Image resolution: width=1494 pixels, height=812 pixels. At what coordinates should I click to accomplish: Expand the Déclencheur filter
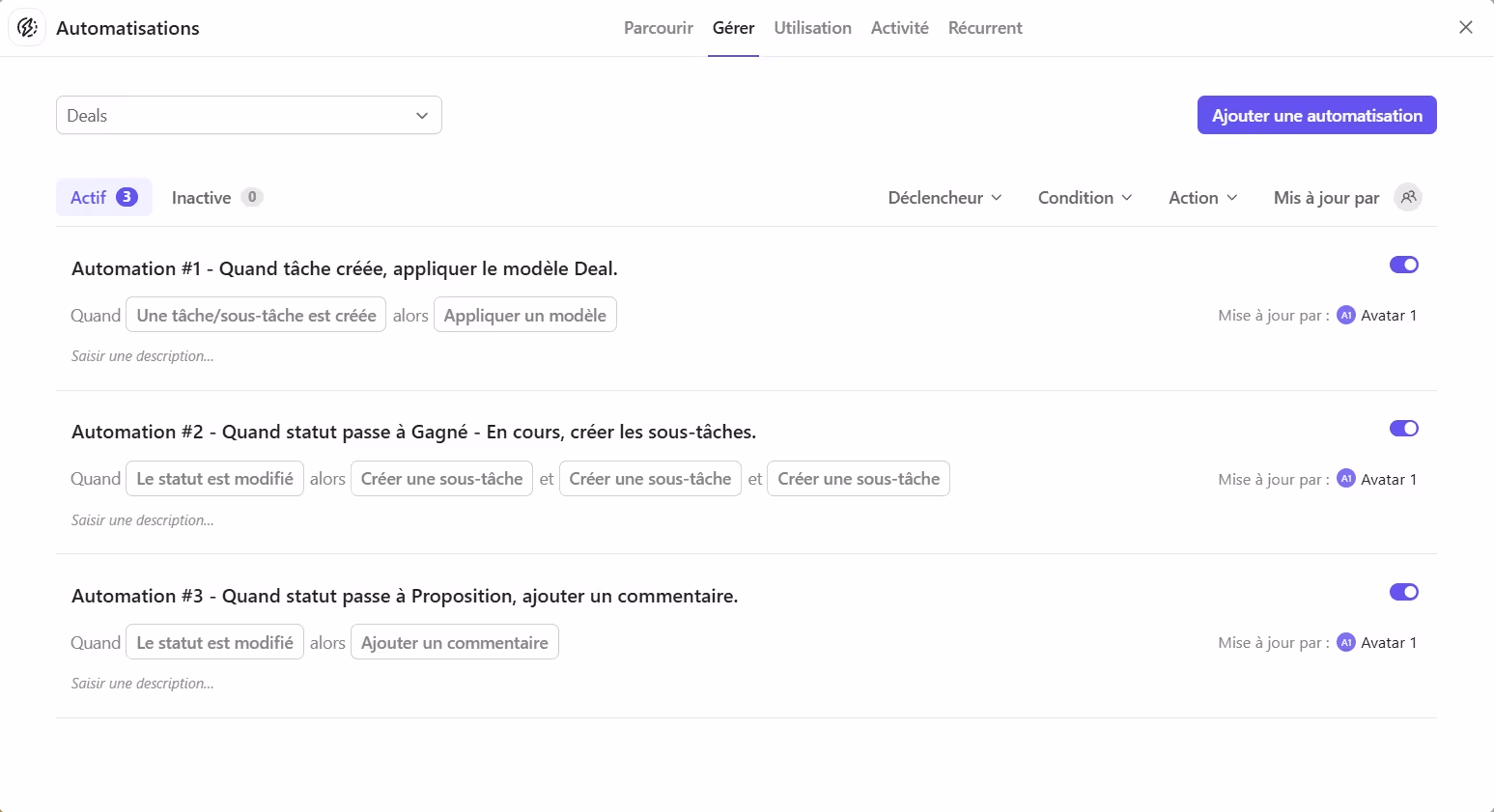(944, 197)
